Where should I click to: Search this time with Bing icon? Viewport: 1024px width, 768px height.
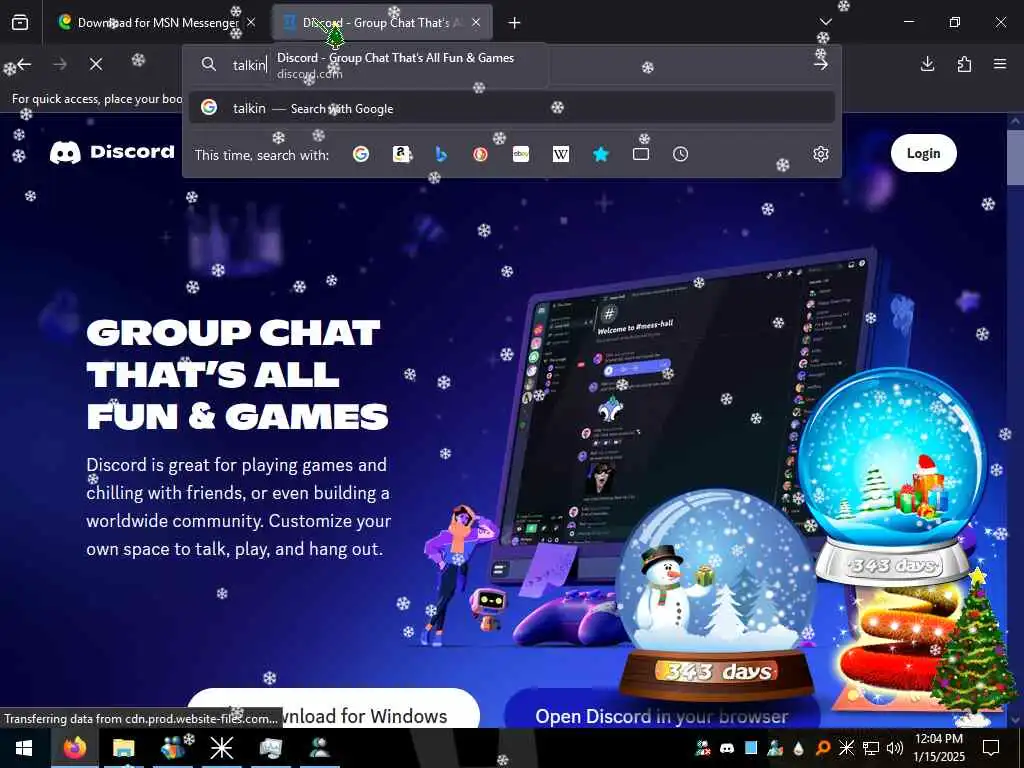[441, 154]
